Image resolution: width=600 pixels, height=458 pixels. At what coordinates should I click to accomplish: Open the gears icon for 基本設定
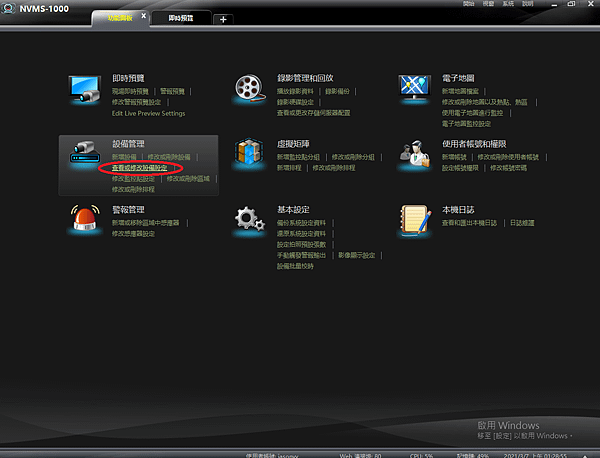[249, 220]
